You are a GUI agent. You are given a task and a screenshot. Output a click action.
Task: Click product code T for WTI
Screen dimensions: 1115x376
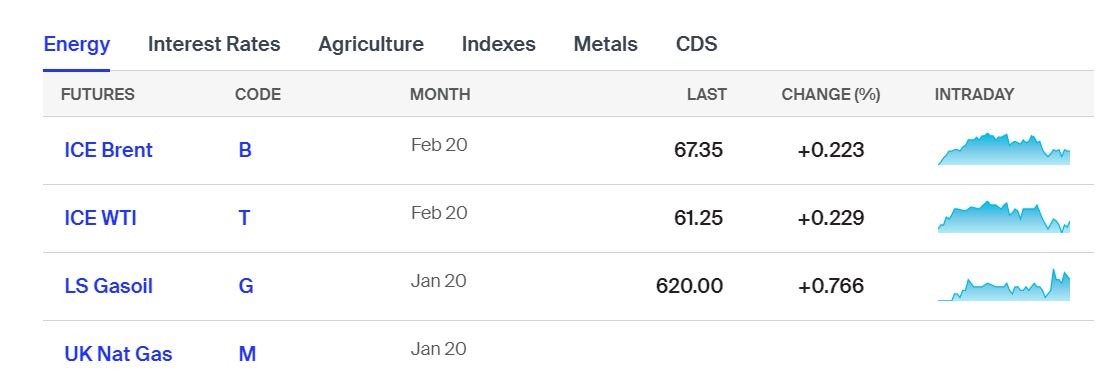[244, 217]
